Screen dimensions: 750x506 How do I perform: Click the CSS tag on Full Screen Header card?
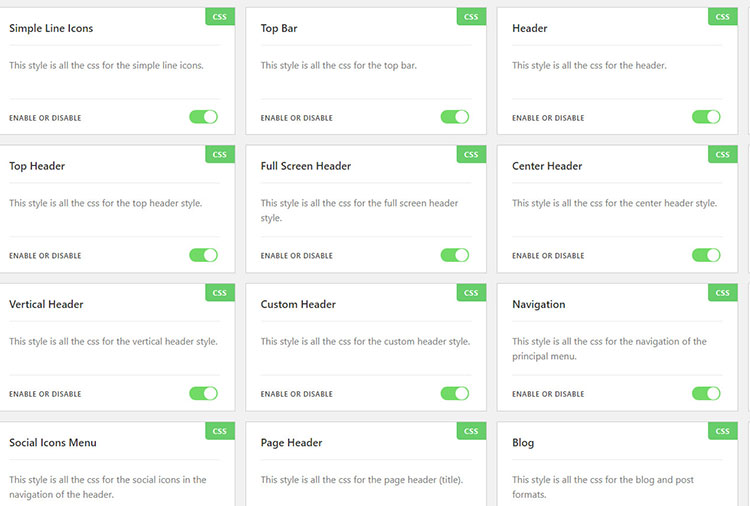pos(471,155)
